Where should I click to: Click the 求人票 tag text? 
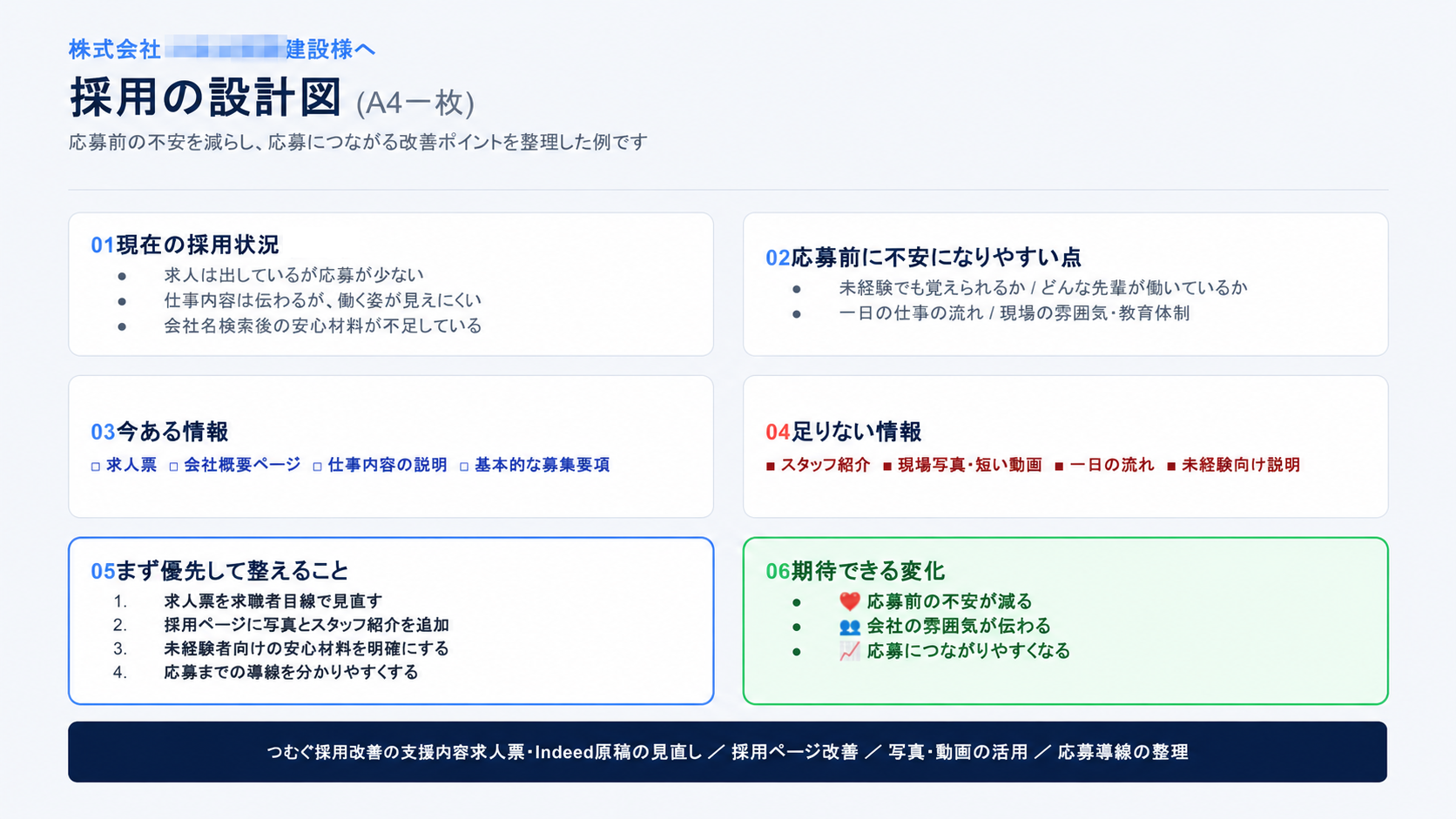point(131,466)
